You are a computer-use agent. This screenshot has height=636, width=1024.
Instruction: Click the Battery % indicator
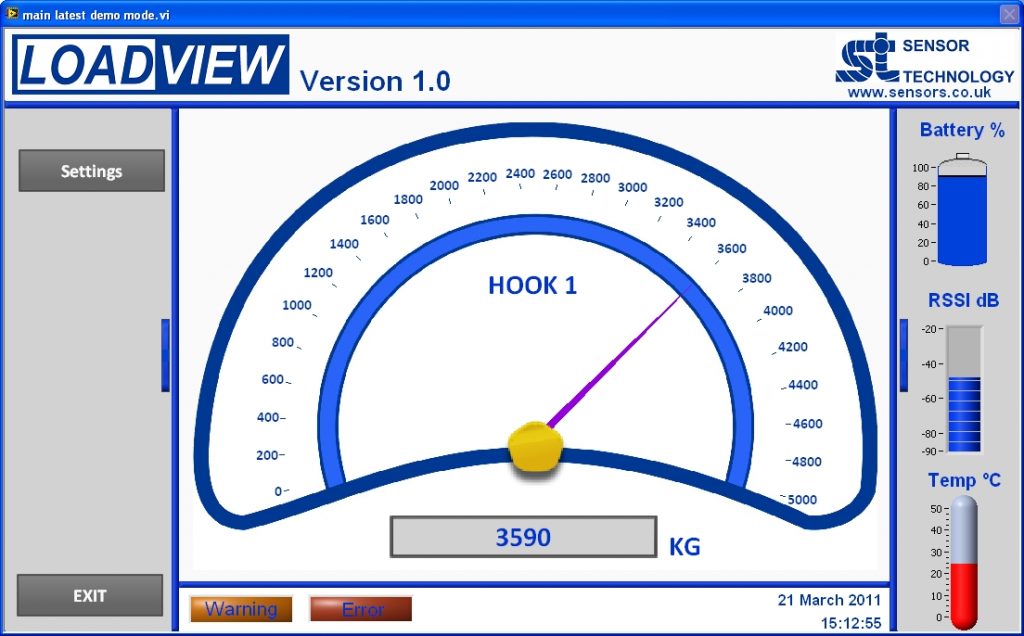(961, 210)
